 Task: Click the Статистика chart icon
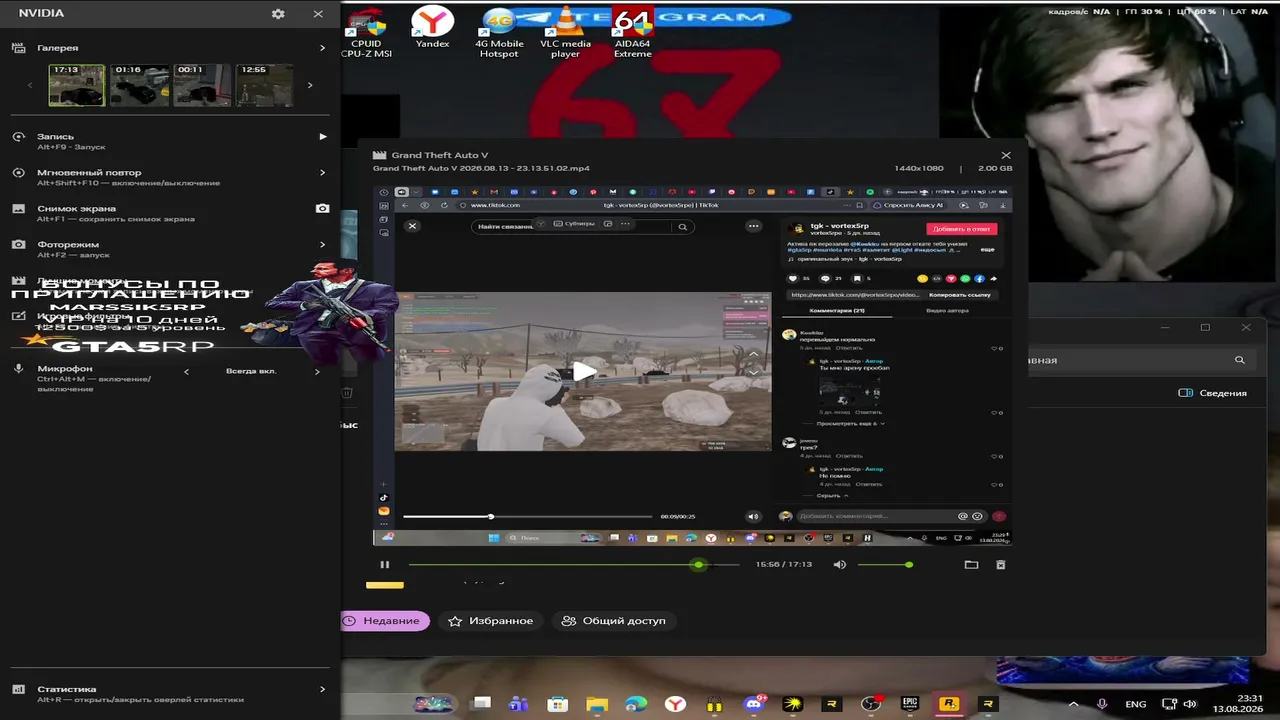pyautogui.click(x=18, y=689)
